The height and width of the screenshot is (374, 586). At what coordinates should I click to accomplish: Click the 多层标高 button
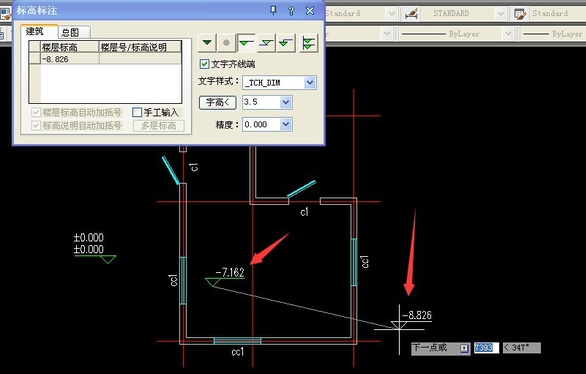158,126
